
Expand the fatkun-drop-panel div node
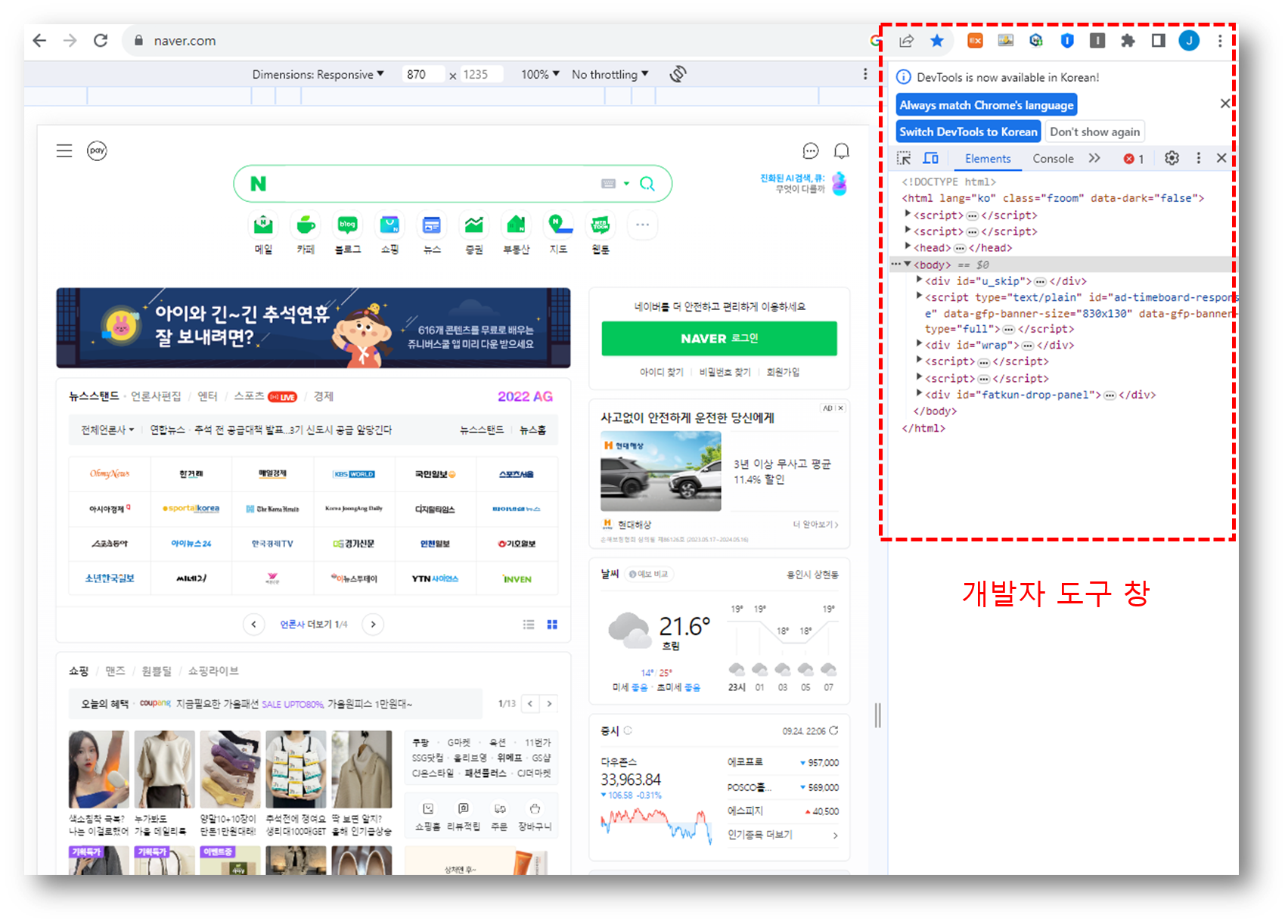click(x=919, y=393)
